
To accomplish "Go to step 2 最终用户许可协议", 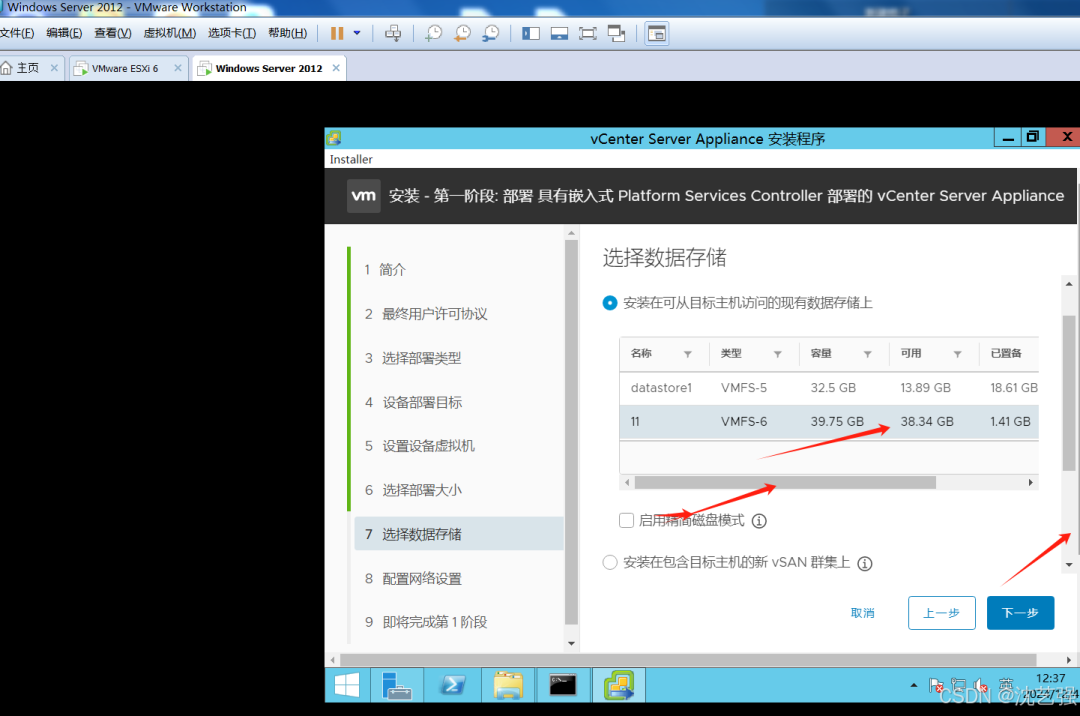I will [x=458, y=314].
